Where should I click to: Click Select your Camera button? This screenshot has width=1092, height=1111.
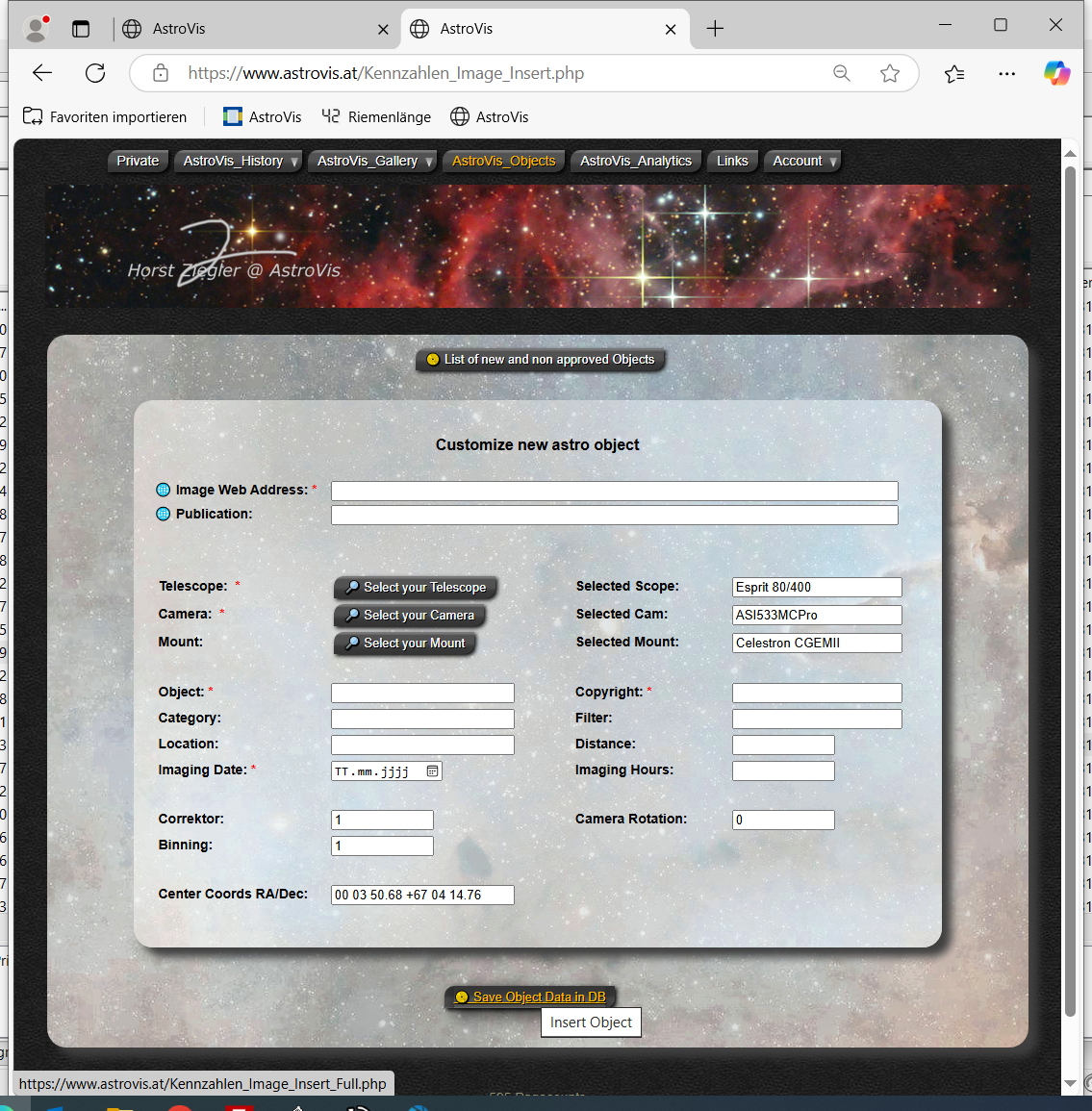410,615
